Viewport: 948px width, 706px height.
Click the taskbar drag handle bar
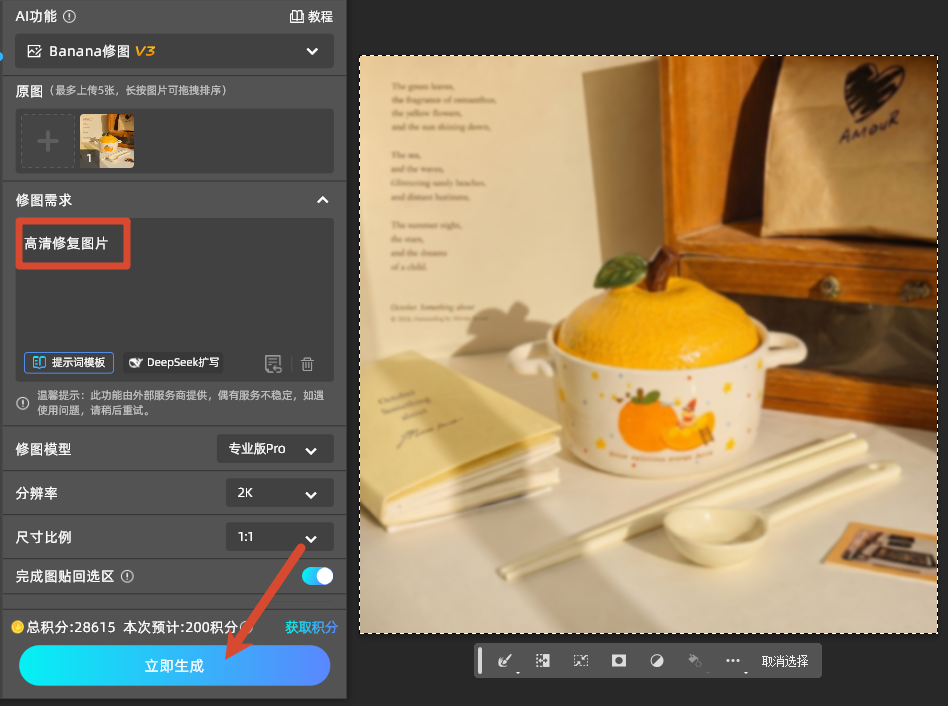point(480,661)
